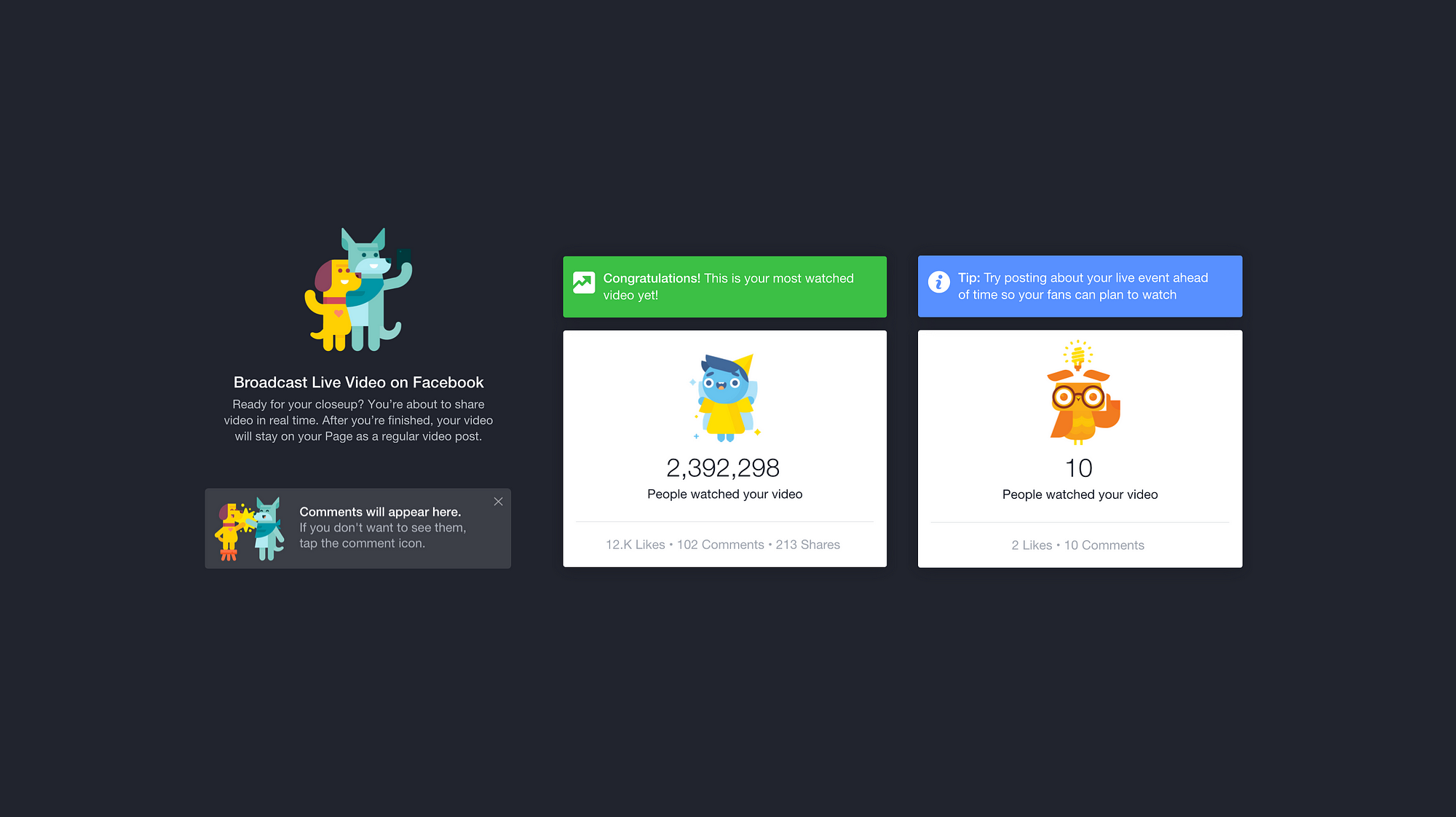Viewport: 1456px width, 817px height.
Task: Click the small pets illustration in comments tooltip
Action: (250, 529)
